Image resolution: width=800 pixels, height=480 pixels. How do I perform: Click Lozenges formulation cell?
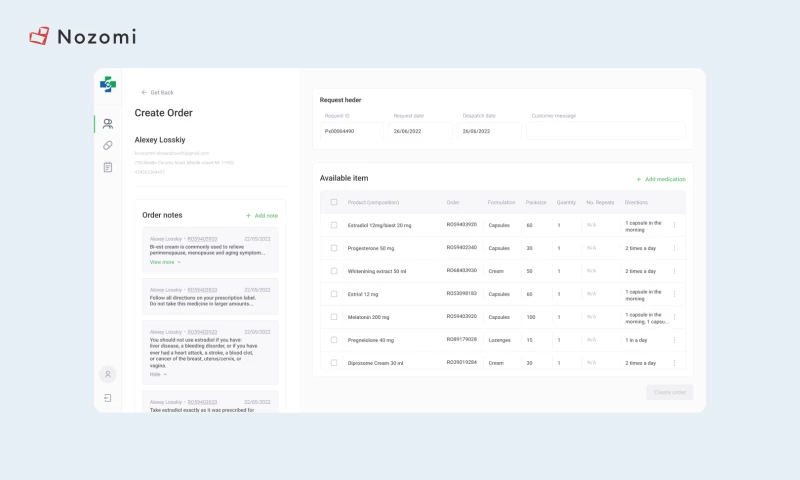tap(499, 340)
